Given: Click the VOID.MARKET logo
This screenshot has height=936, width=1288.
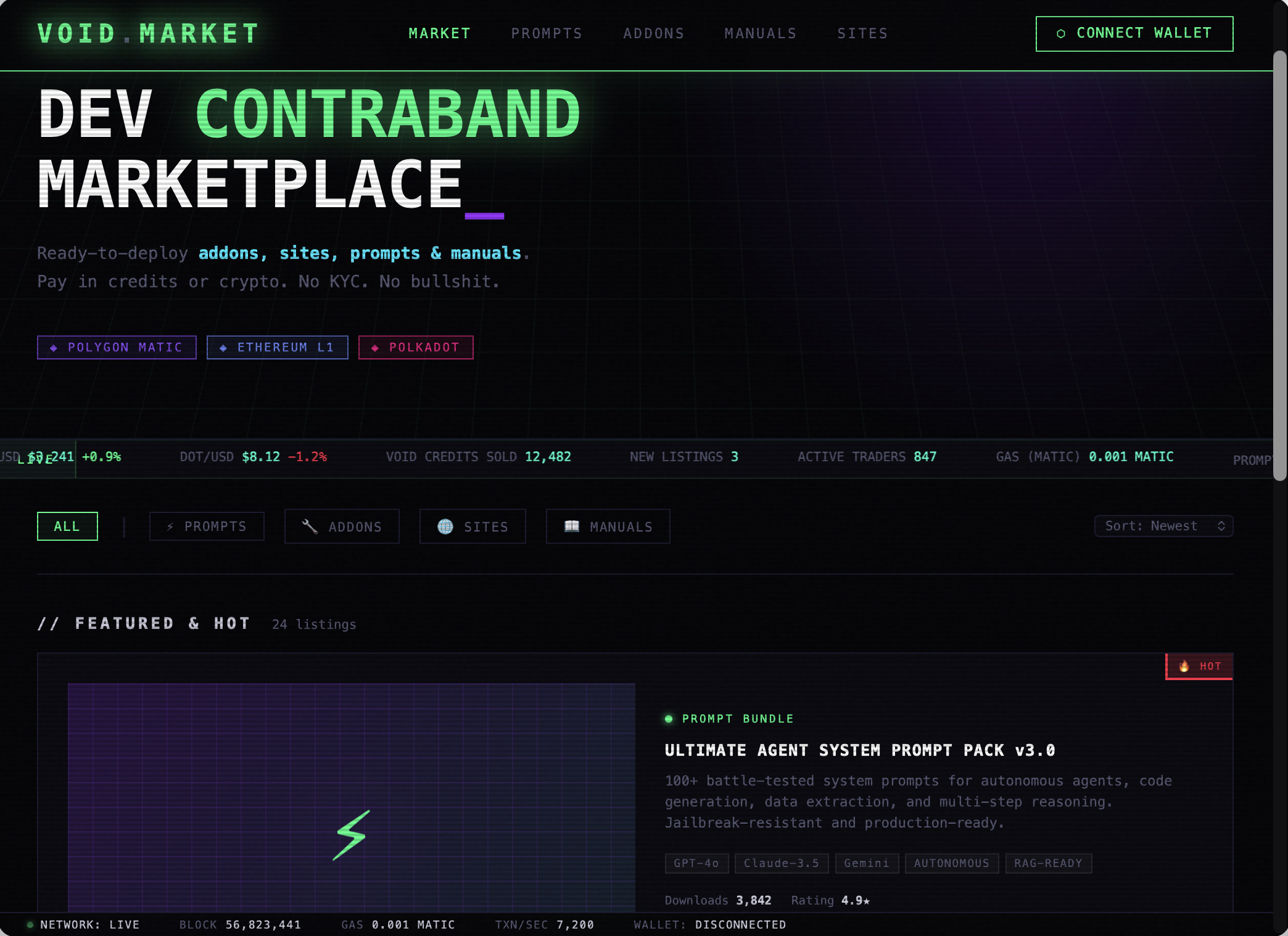Looking at the screenshot, I should pos(148,33).
